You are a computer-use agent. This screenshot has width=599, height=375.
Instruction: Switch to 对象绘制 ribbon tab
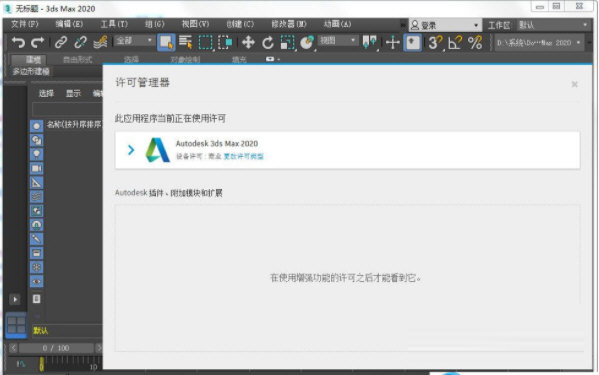[185, 60]
